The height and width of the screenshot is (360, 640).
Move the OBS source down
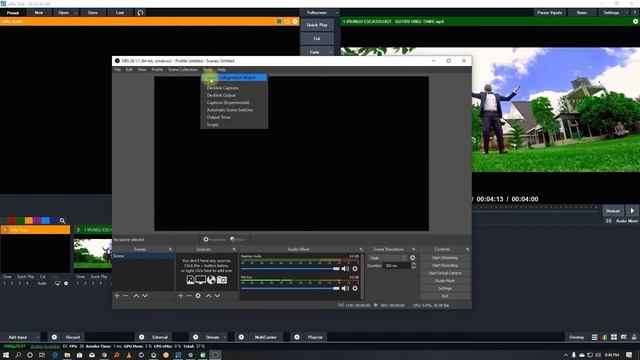(217, 296)
